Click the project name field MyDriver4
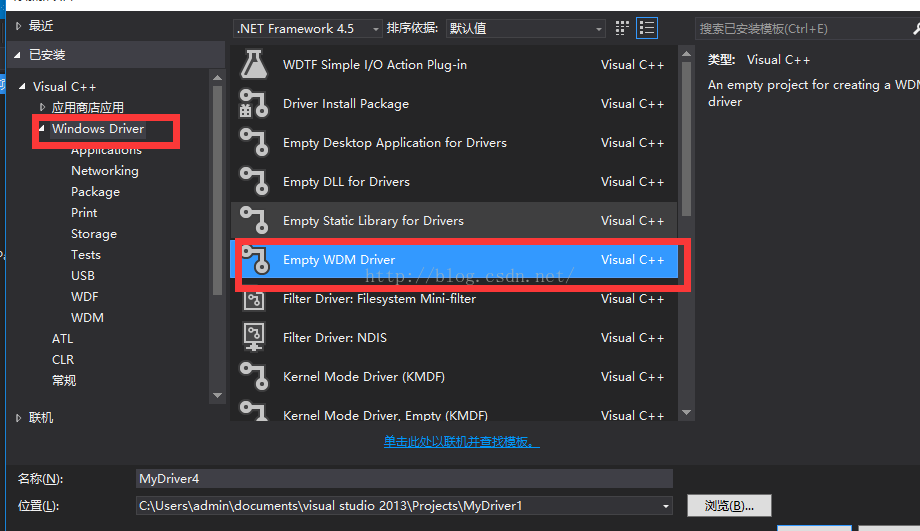The image size is (920, 531). 404,479
